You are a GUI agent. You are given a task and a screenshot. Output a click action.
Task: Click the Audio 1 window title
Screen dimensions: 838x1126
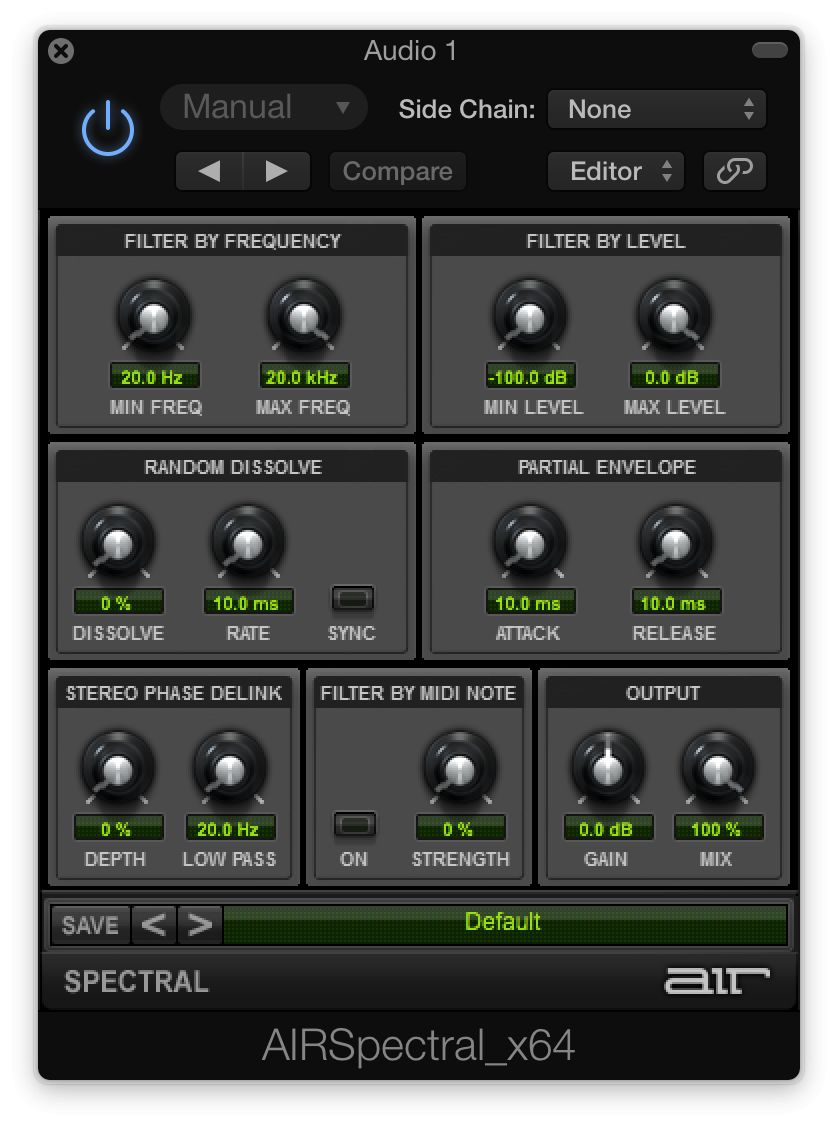pos(410,51)
